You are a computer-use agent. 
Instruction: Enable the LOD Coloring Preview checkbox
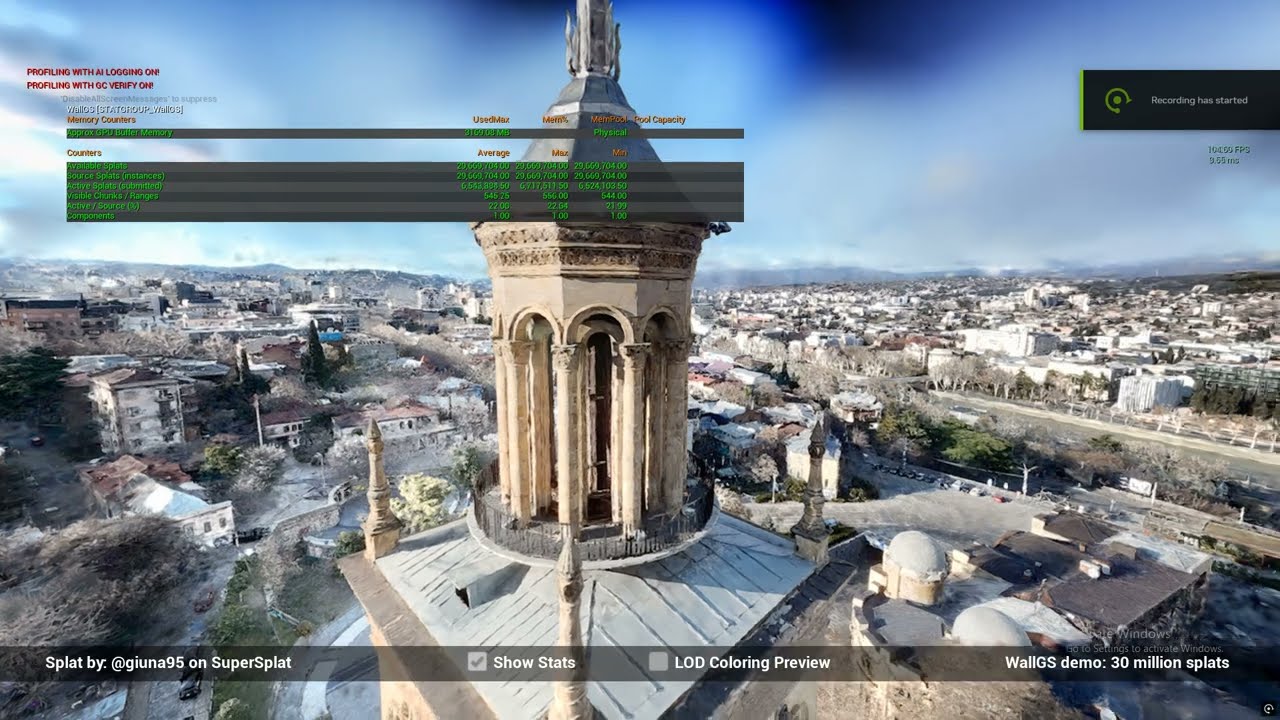tap(658, 662)
